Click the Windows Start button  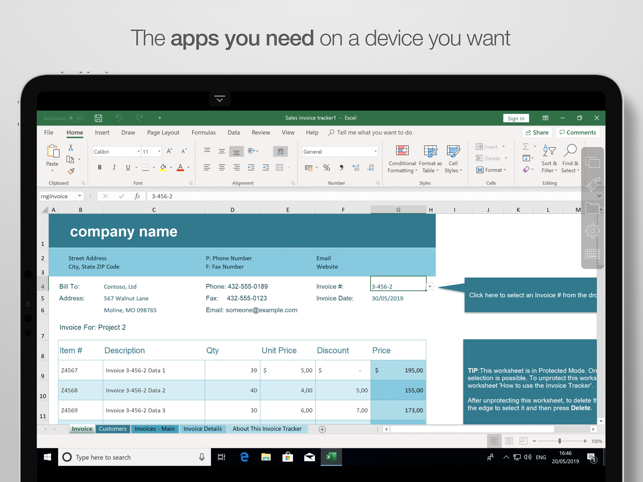[48, 457]
